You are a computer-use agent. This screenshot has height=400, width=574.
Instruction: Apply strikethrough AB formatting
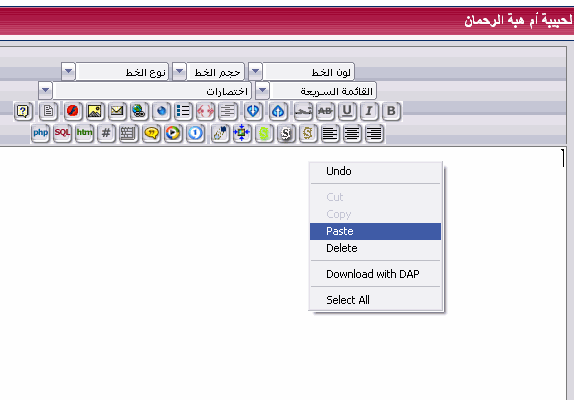coord(325,111)
